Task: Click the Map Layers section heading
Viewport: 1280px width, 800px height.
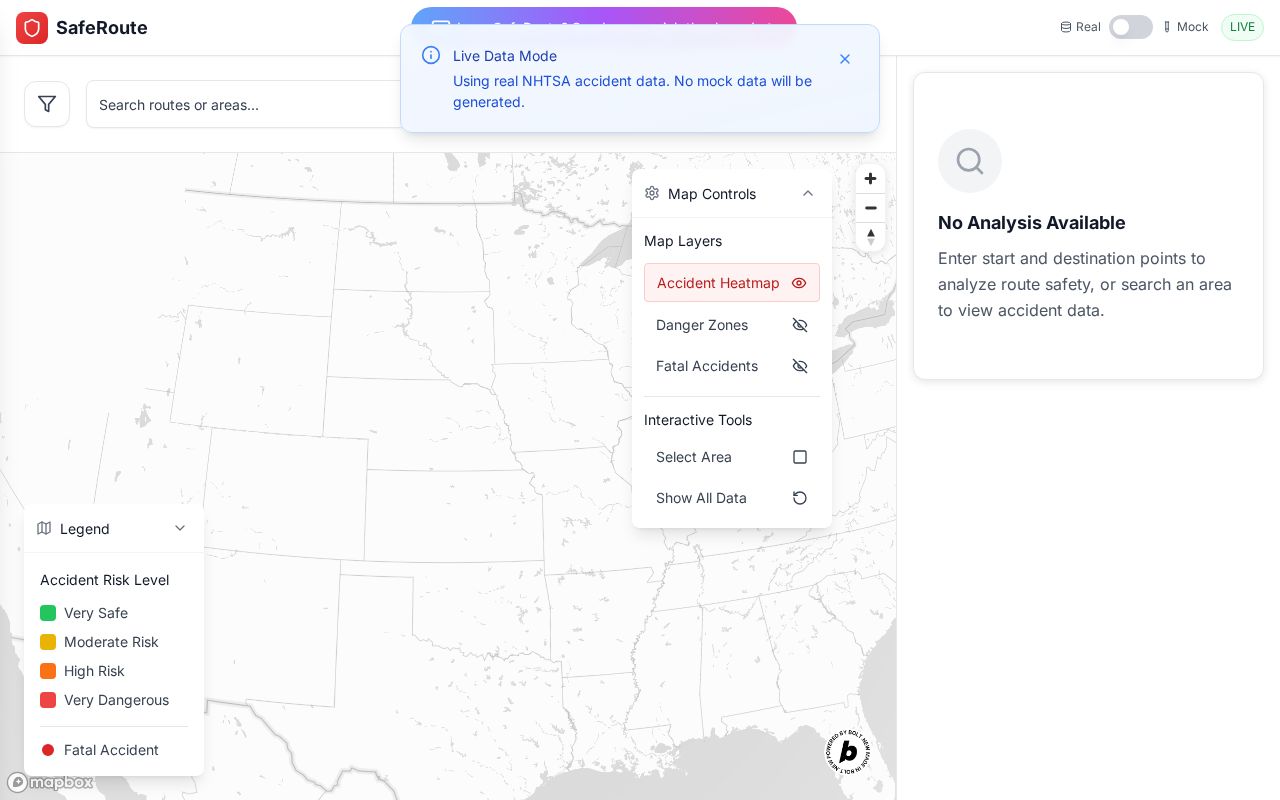Action: point(683,241)
